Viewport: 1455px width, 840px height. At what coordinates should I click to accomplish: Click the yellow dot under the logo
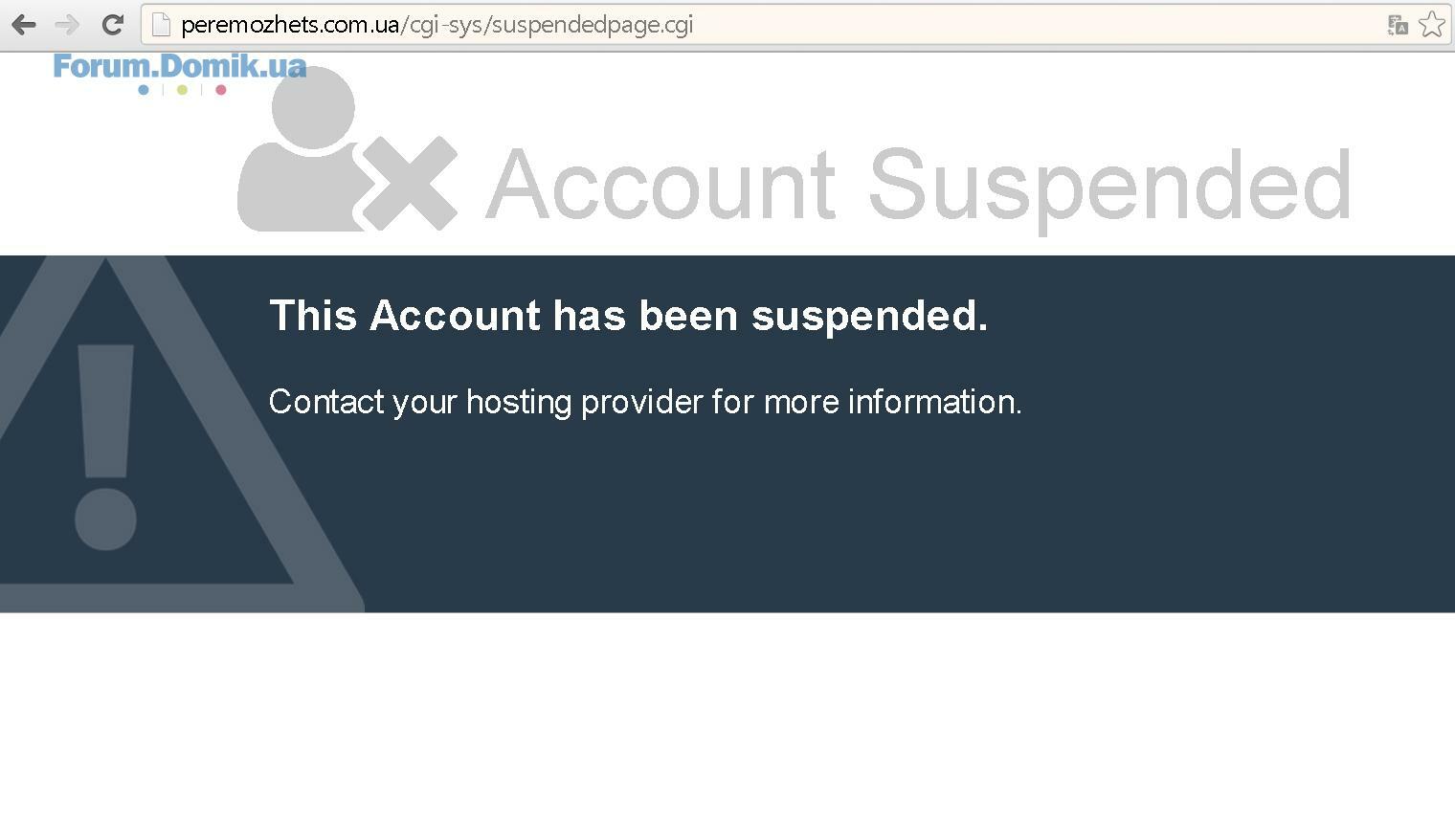182,90
